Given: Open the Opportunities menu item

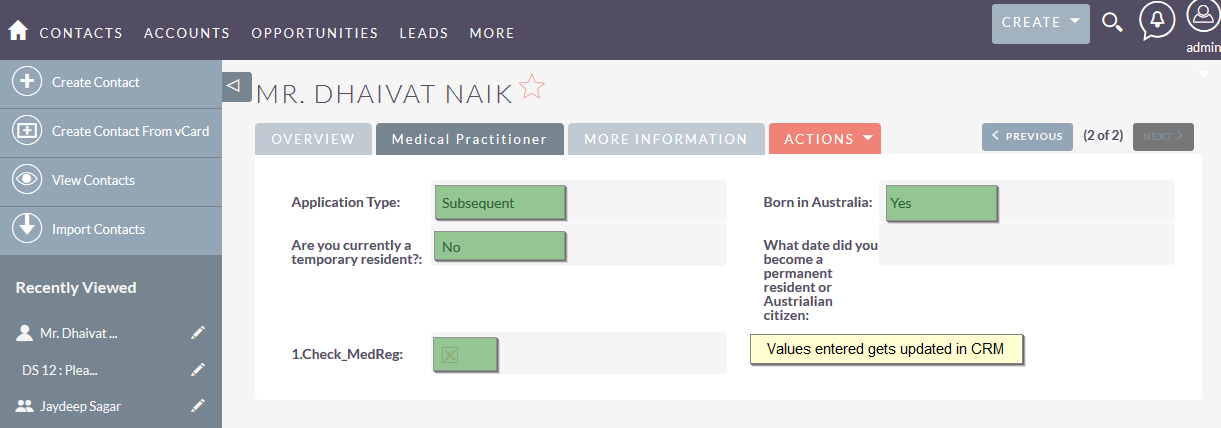Looking at the screenshot, I should (315, 33).
